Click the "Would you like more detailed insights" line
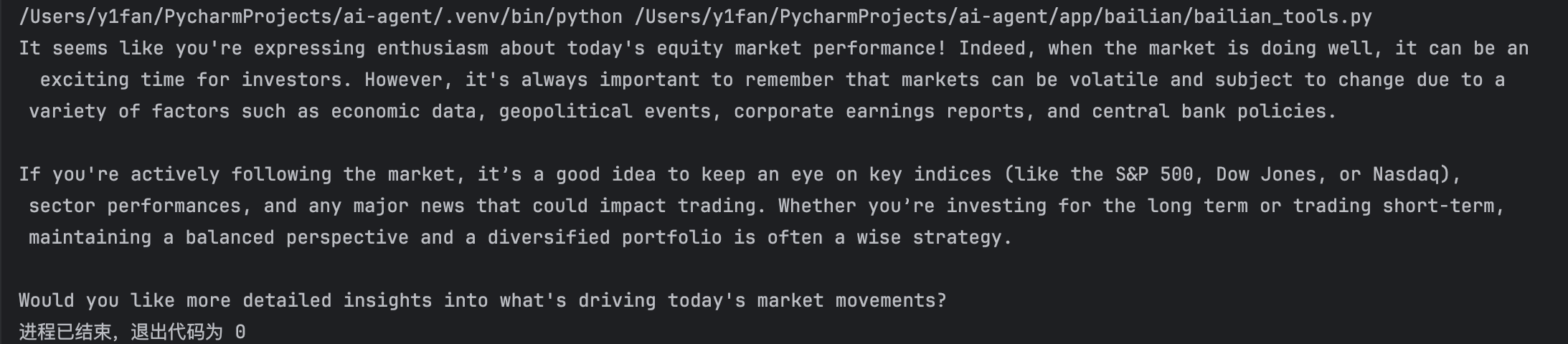 (482, 300)
